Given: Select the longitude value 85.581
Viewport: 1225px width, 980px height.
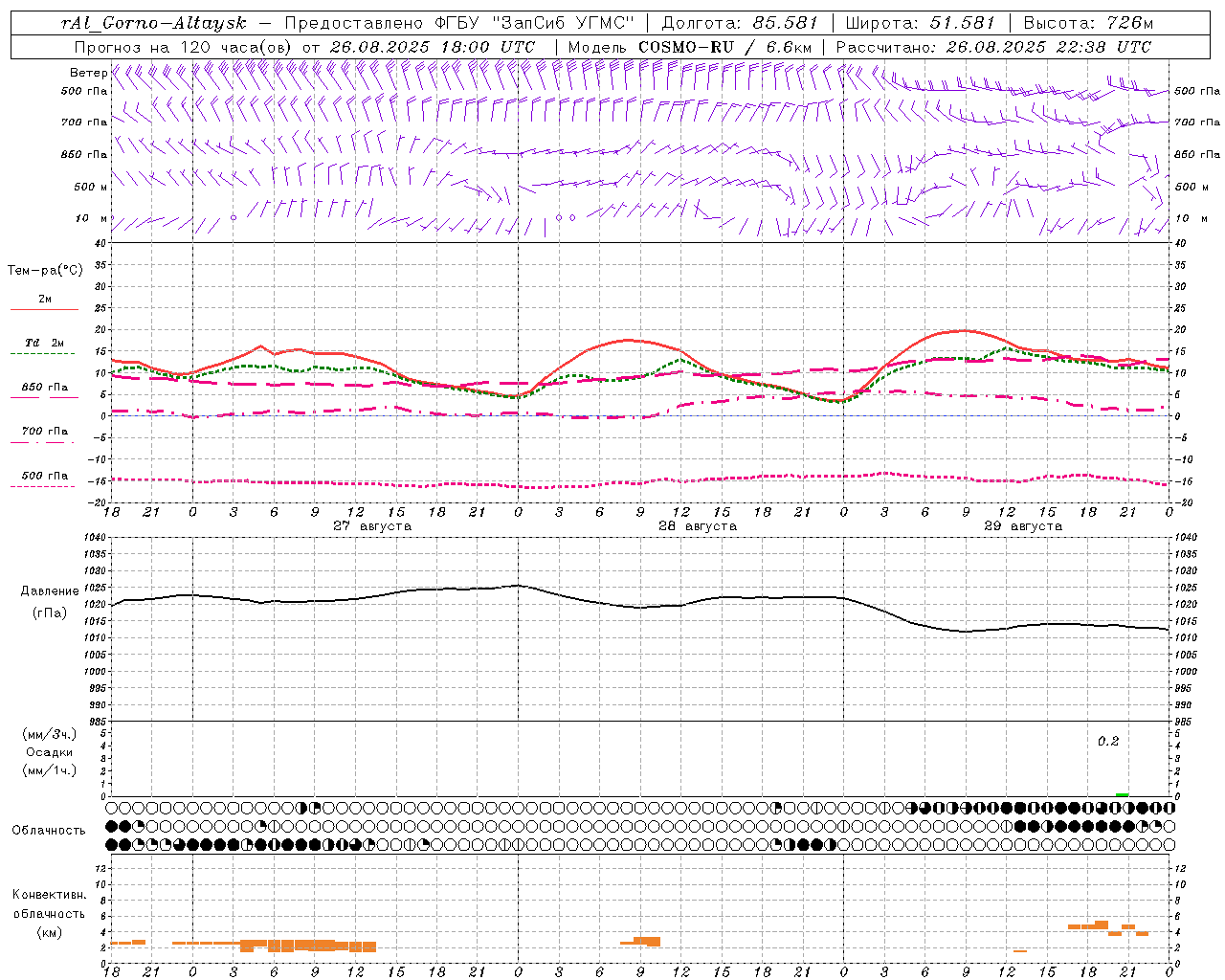Looking at the screenshot, I should pyautogui.click(x=786, y=23).
